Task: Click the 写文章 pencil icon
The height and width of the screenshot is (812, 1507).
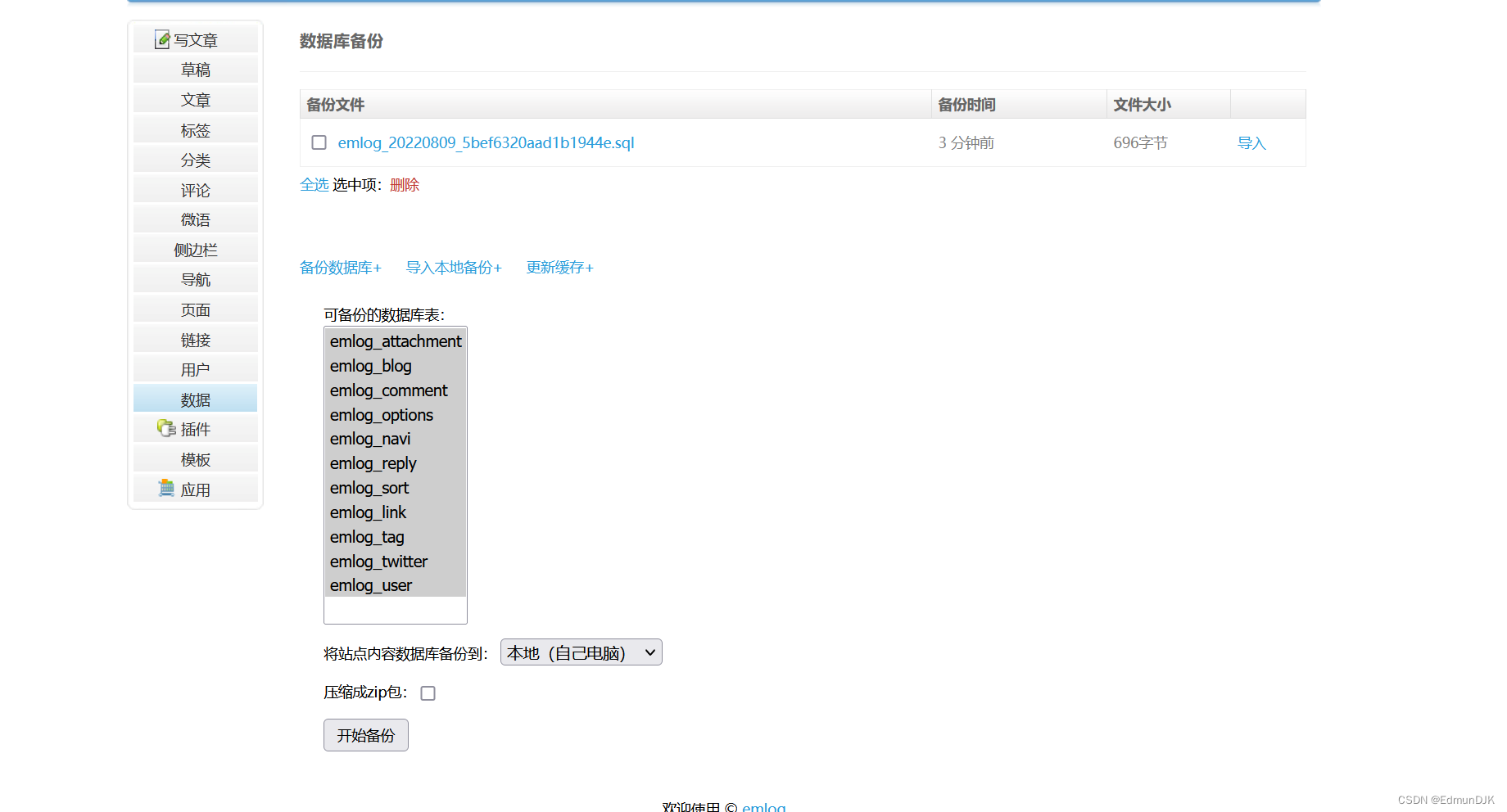Action: (161, 38)
